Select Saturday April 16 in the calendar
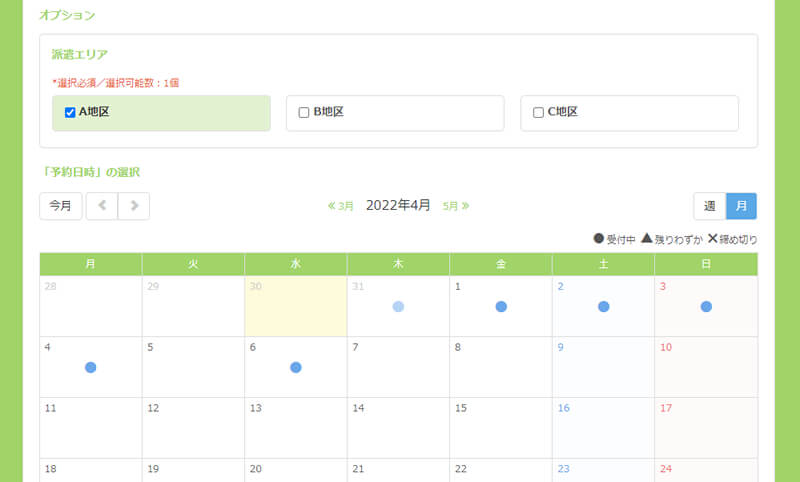 pos(603,428)
